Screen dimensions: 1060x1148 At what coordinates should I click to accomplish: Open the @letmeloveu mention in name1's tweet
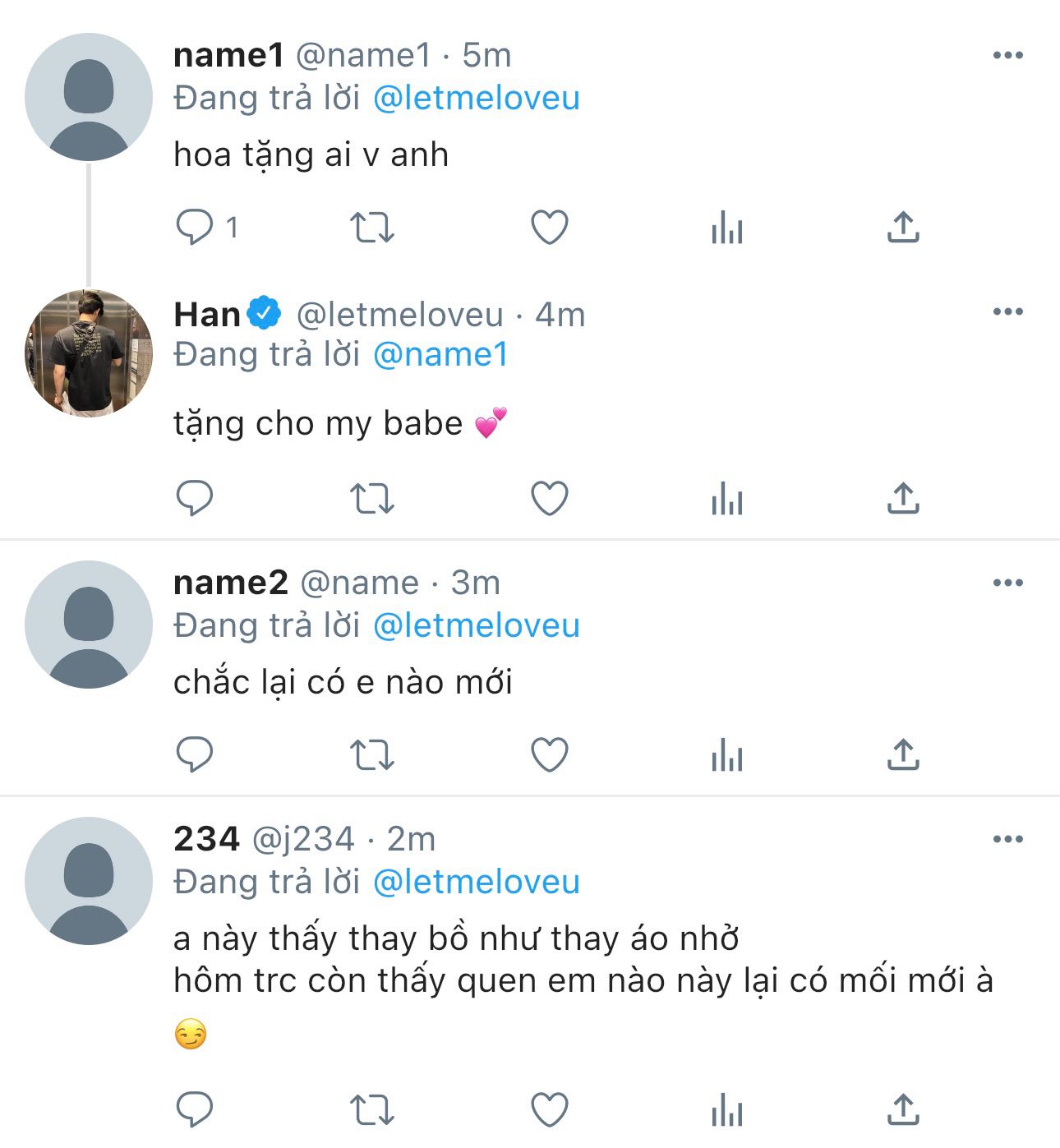(477, 99)
